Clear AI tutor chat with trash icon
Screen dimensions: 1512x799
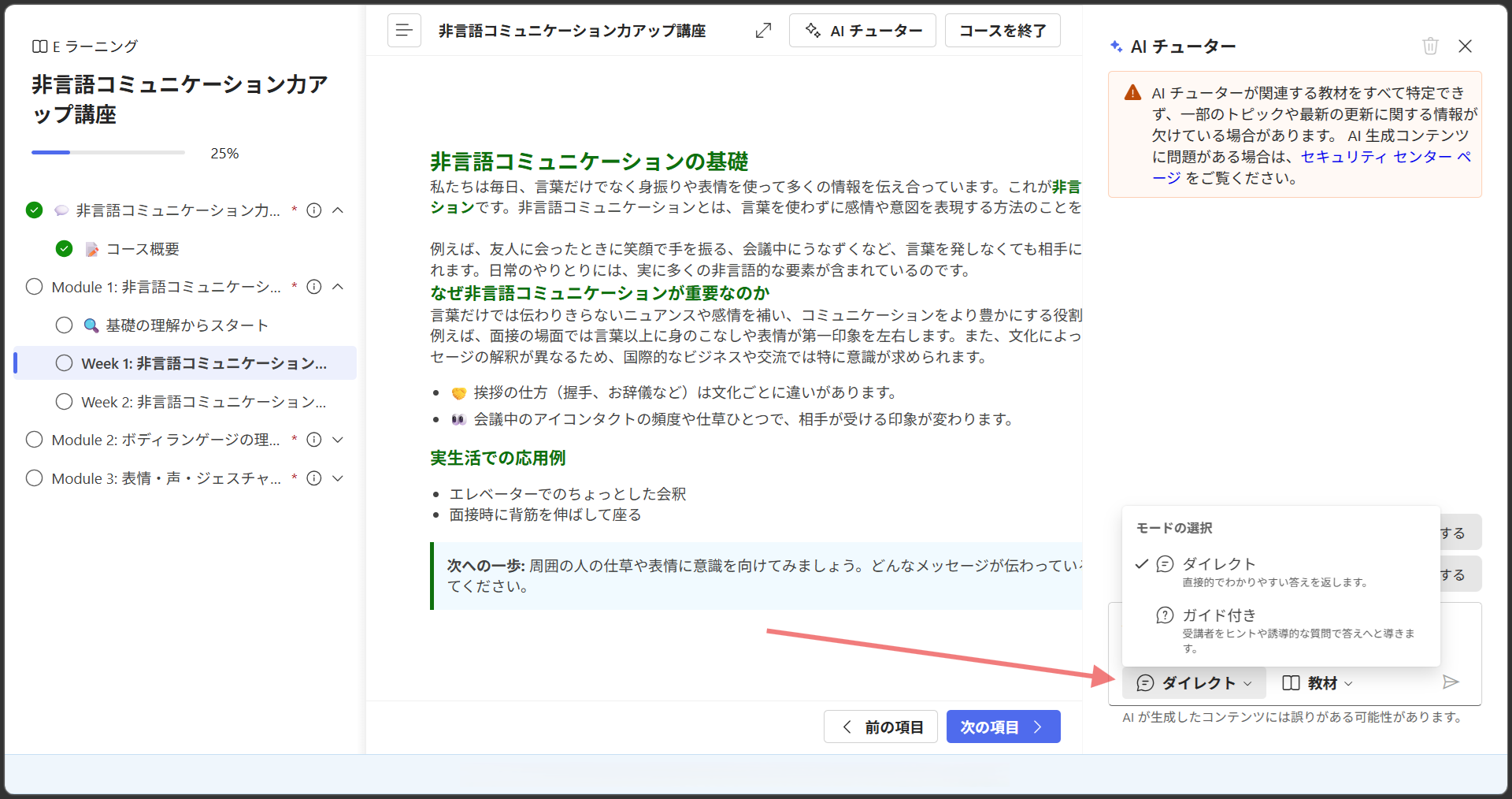click(x=1430, y=46)
